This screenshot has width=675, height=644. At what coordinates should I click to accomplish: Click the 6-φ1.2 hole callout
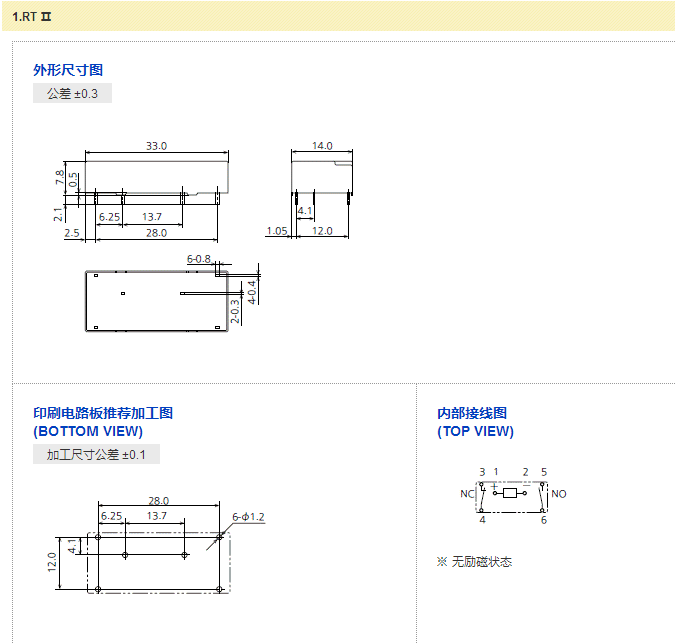pos(248,517)
